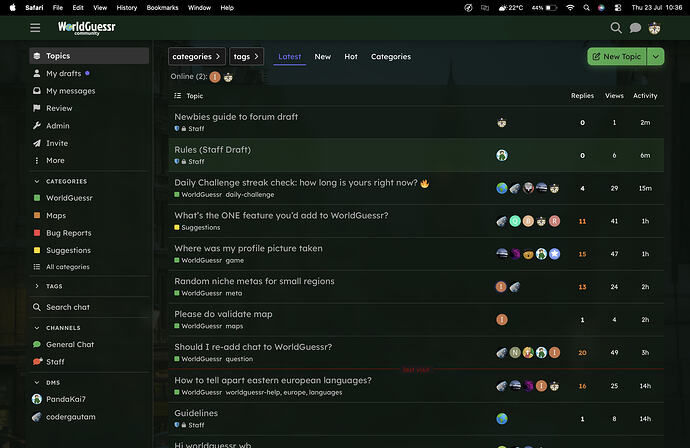Open the ONE feature you'd add topic

[281, 215]
